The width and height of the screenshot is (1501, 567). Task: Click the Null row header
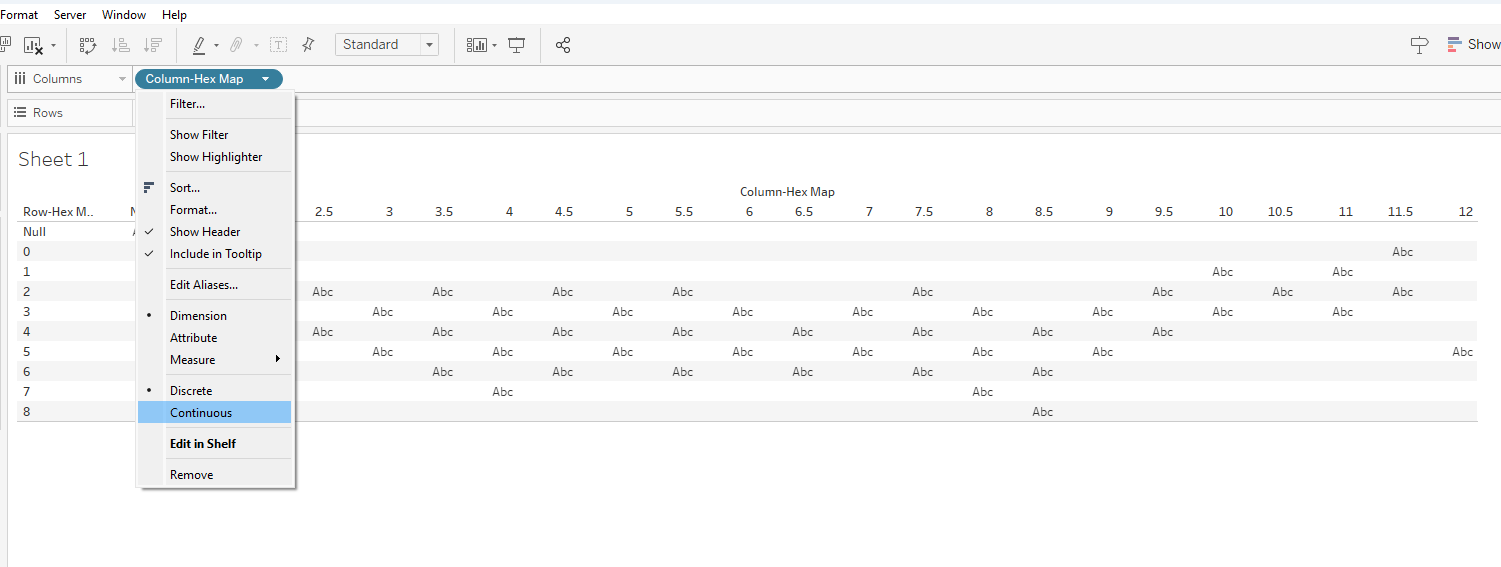pyautogui.click(x=34, y=232)
